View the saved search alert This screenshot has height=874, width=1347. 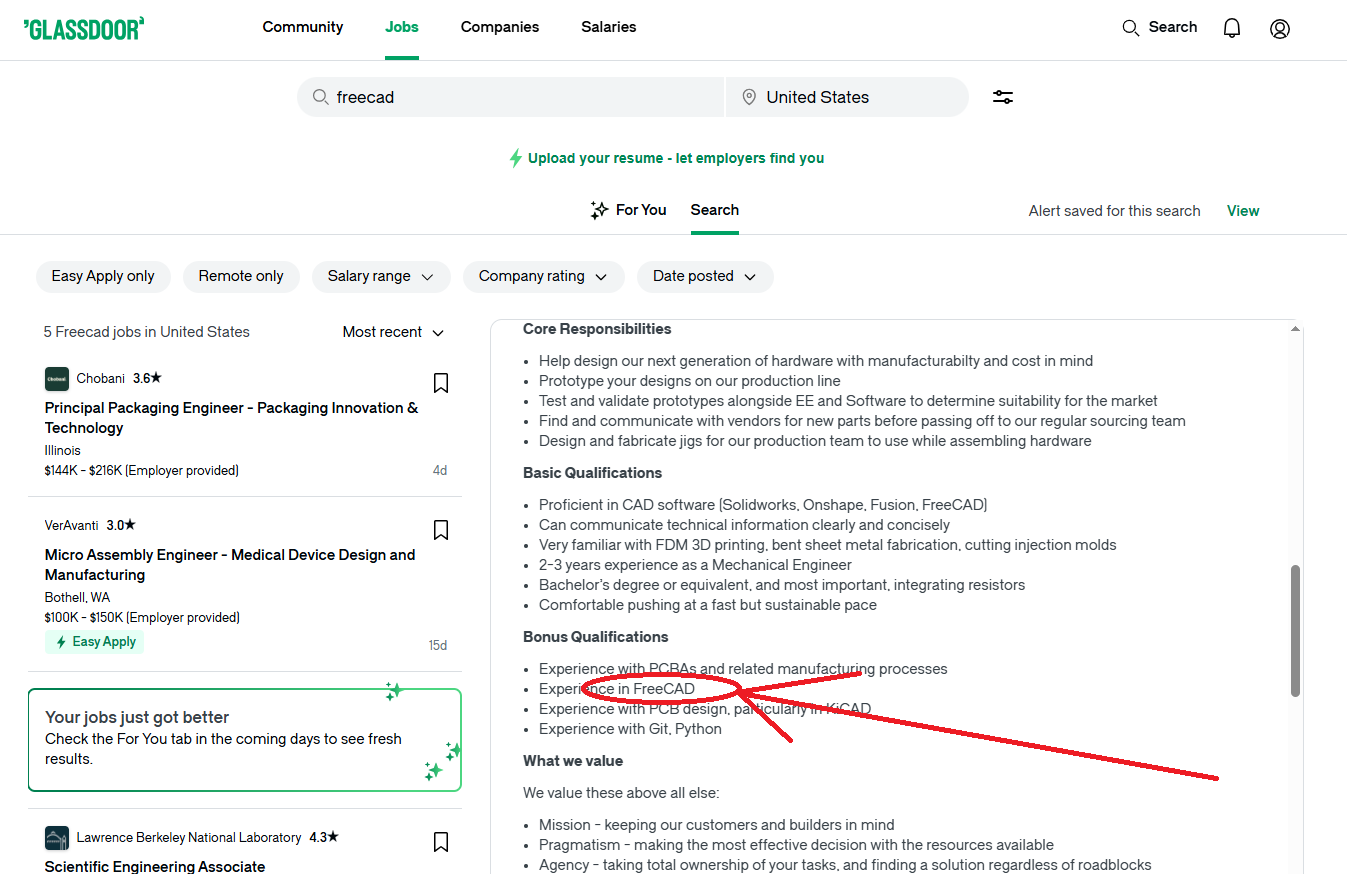pos(1243,211)
